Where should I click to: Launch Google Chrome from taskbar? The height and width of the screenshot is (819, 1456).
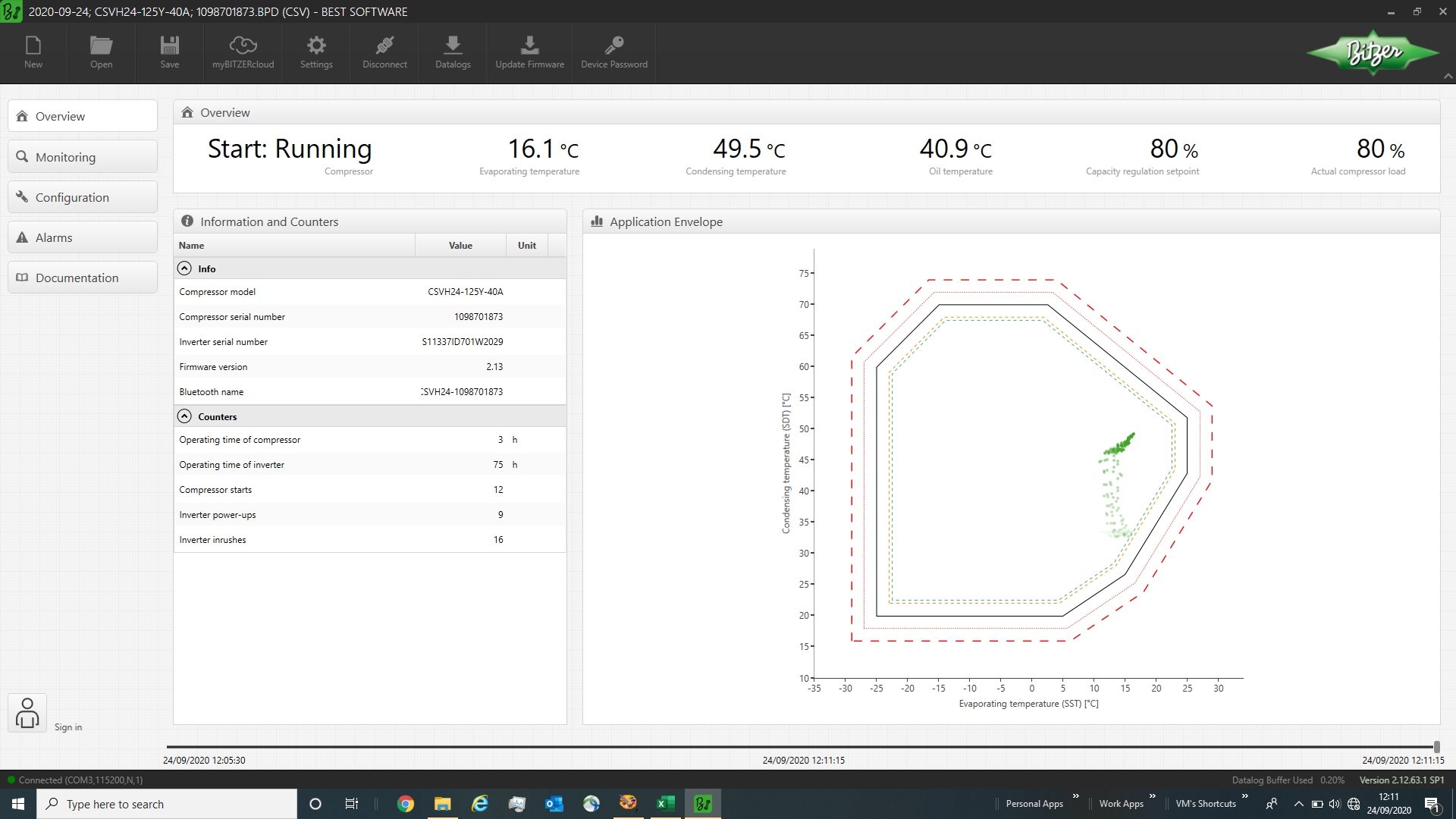(406, 804)
